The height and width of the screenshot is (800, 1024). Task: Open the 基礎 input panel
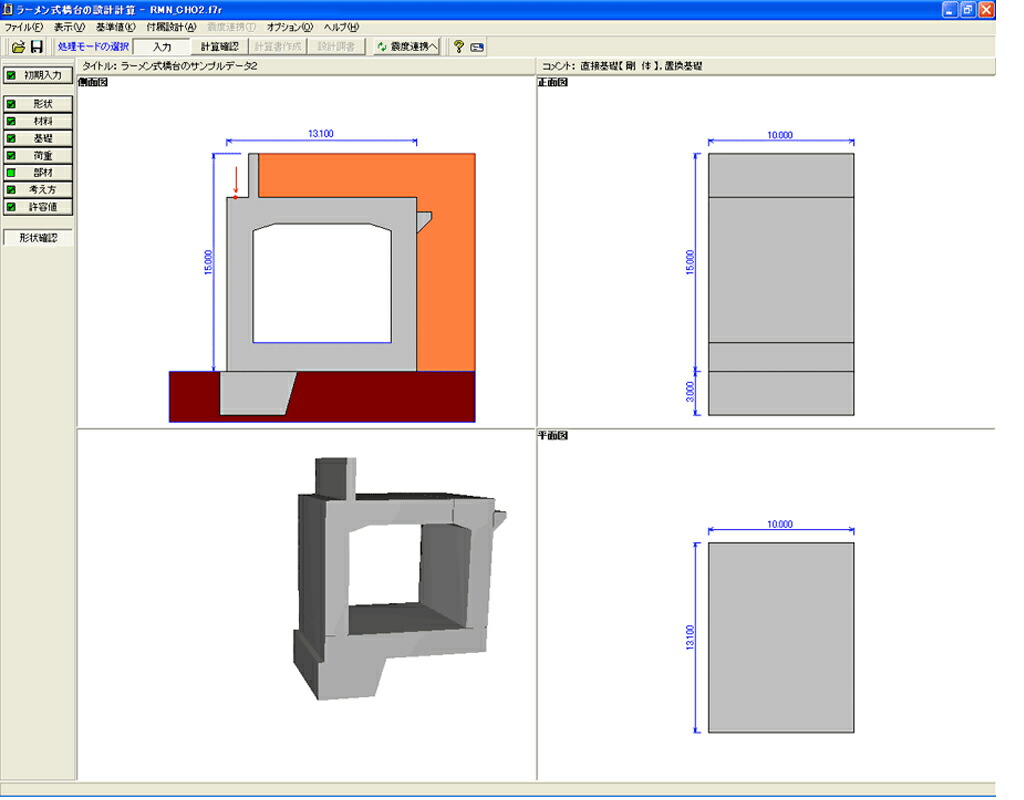pyautogui.click(x=38, y=138)
